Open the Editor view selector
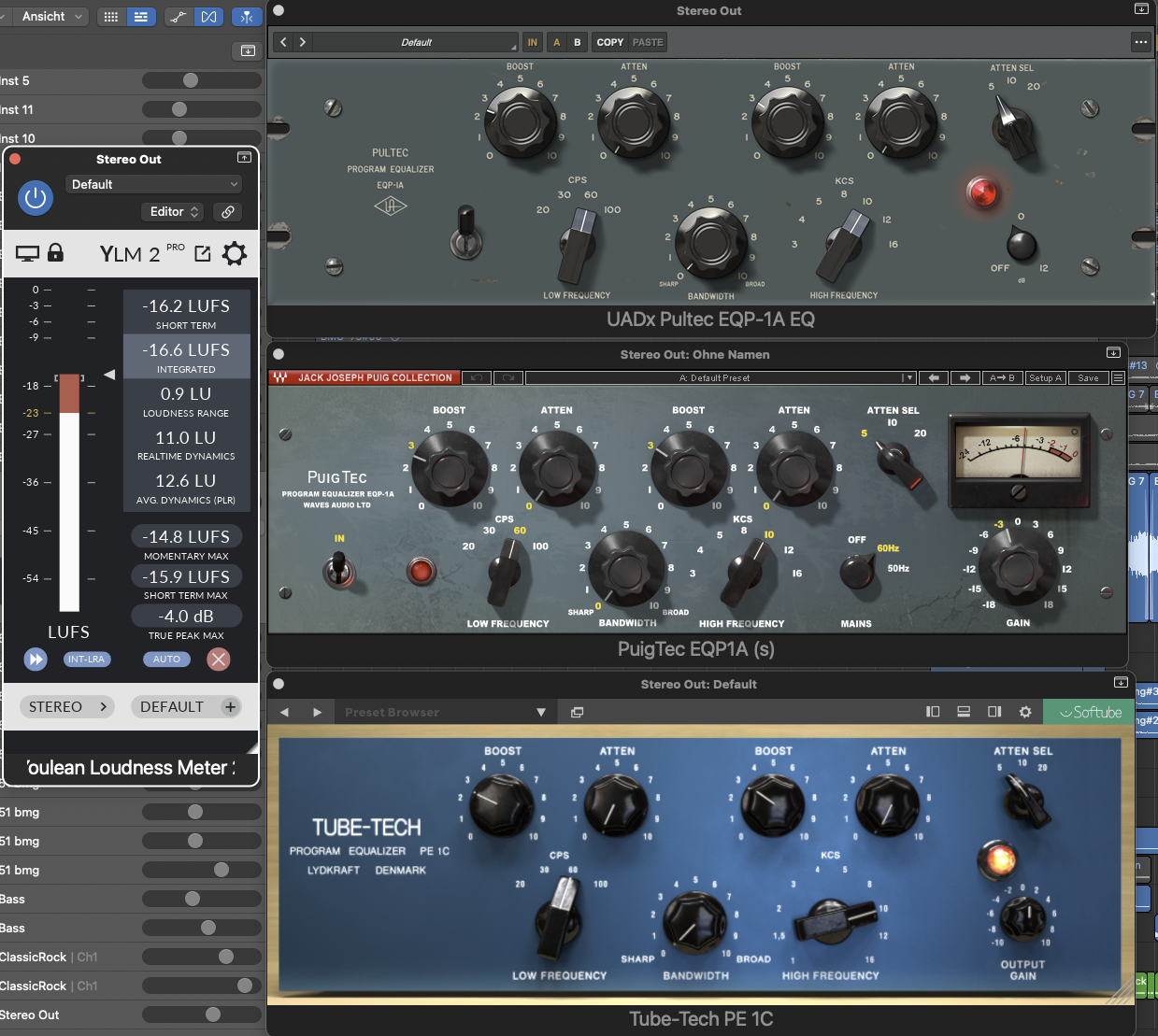The width and height of the screenshot is (1158, 1036). [x=173, y=212]
